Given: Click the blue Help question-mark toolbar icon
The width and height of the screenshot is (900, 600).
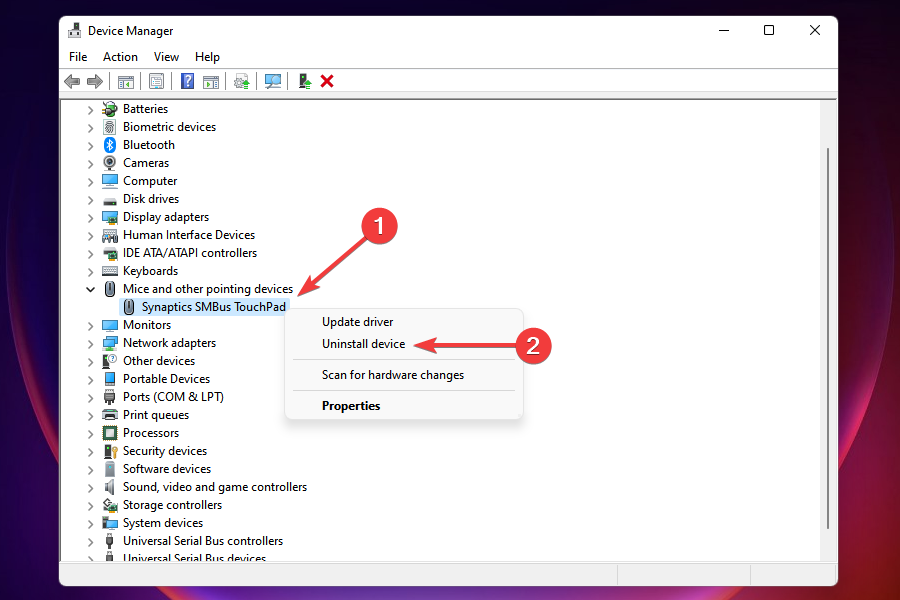Looking at the screenshot, I should [187, 82].
